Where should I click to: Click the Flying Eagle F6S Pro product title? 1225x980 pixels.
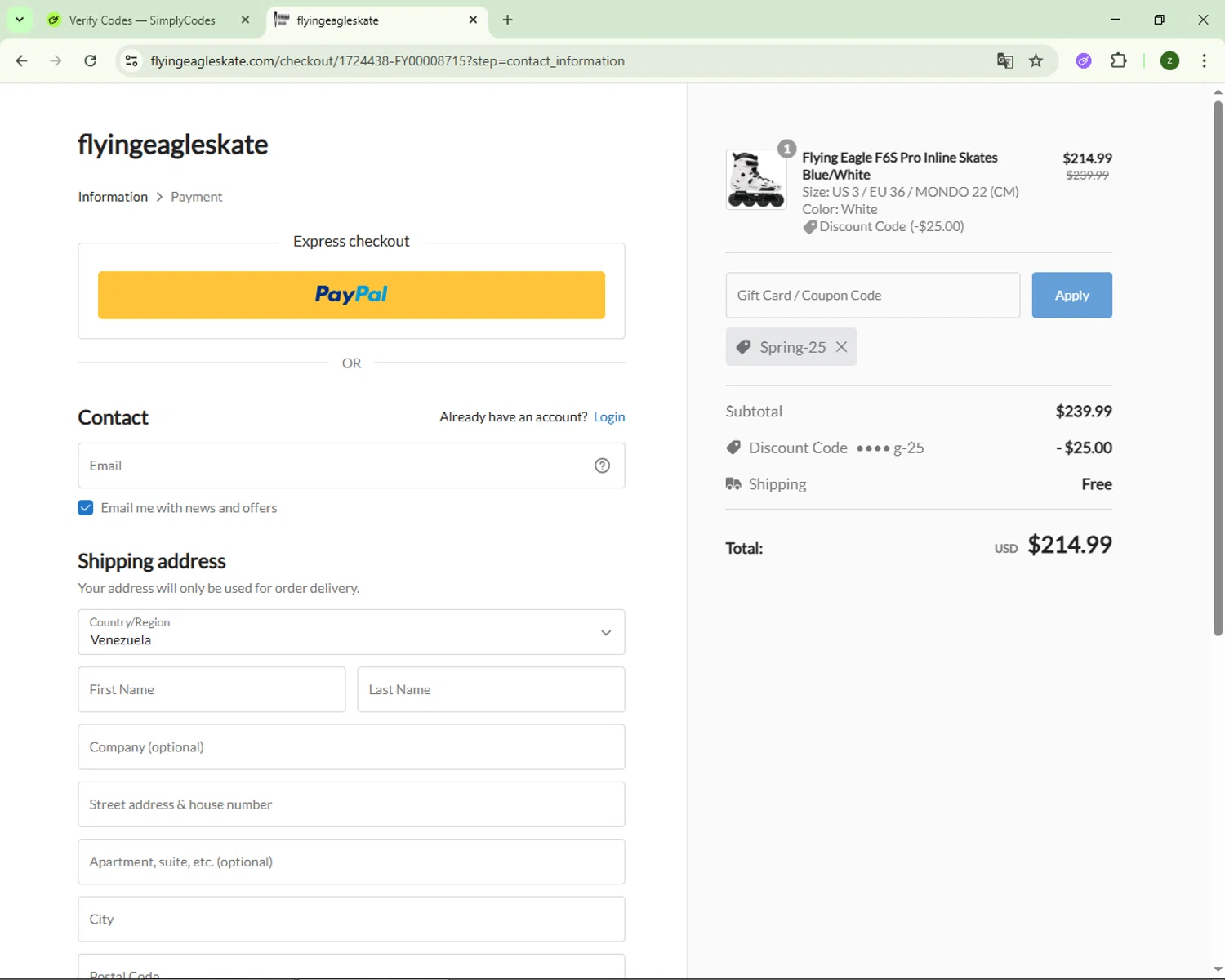coord(899,166)
